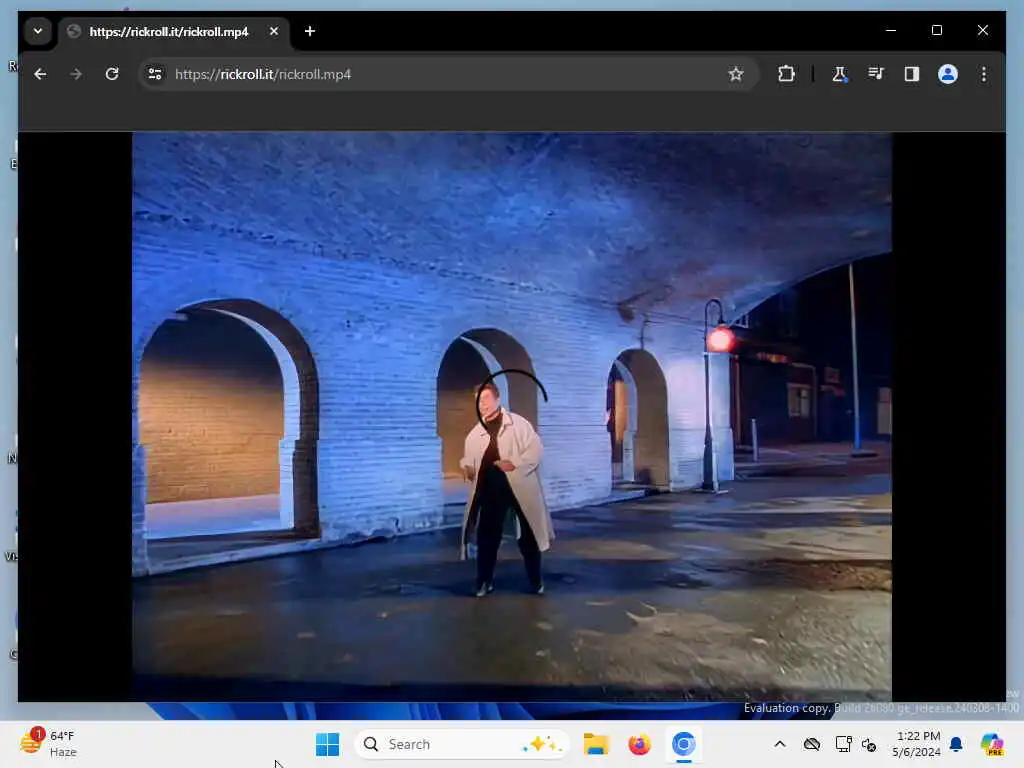The image size is (1024, 768).
Task: Open site information icon in address bar
Action: 155,74
